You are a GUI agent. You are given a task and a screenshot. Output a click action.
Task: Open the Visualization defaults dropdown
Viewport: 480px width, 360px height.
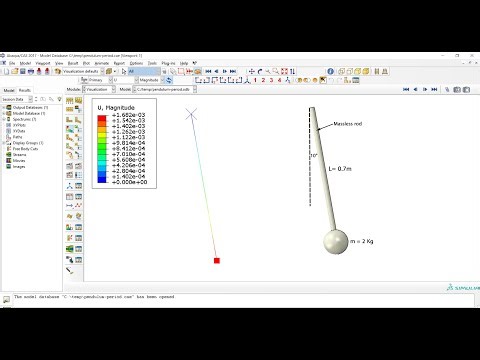[x=102, y=71]
